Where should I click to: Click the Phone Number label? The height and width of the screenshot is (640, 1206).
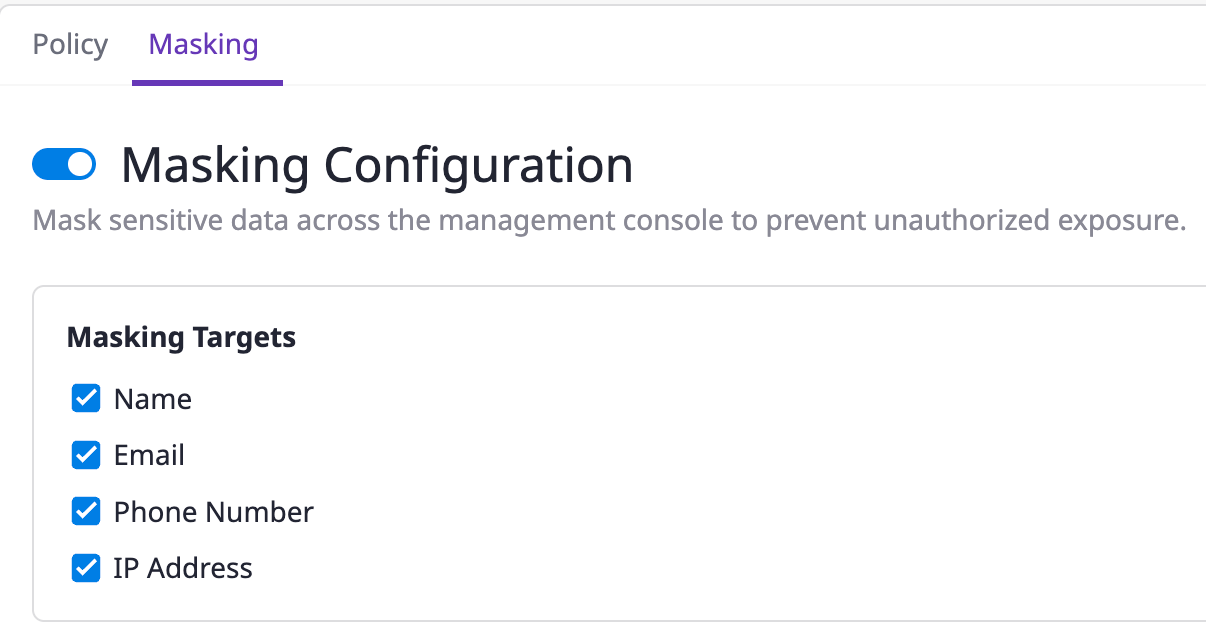coord(213,512)
